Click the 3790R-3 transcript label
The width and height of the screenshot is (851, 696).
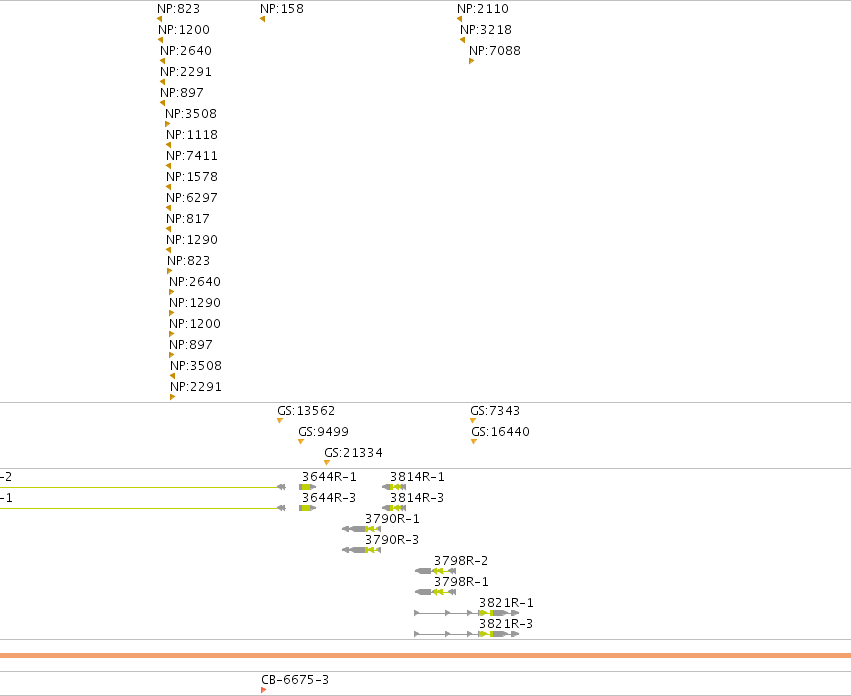[x=392, y=540]
